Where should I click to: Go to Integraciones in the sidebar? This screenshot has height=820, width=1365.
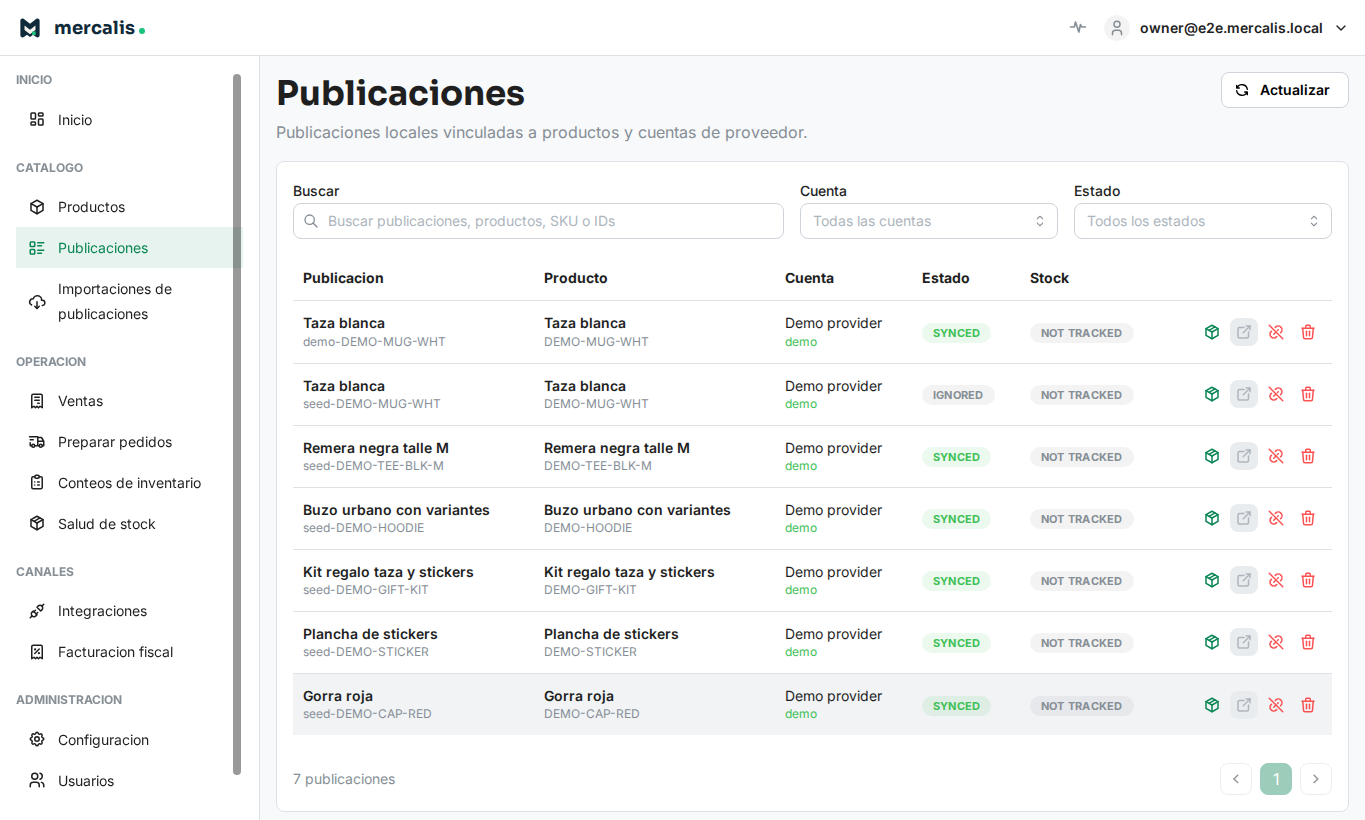pos(128,611)
